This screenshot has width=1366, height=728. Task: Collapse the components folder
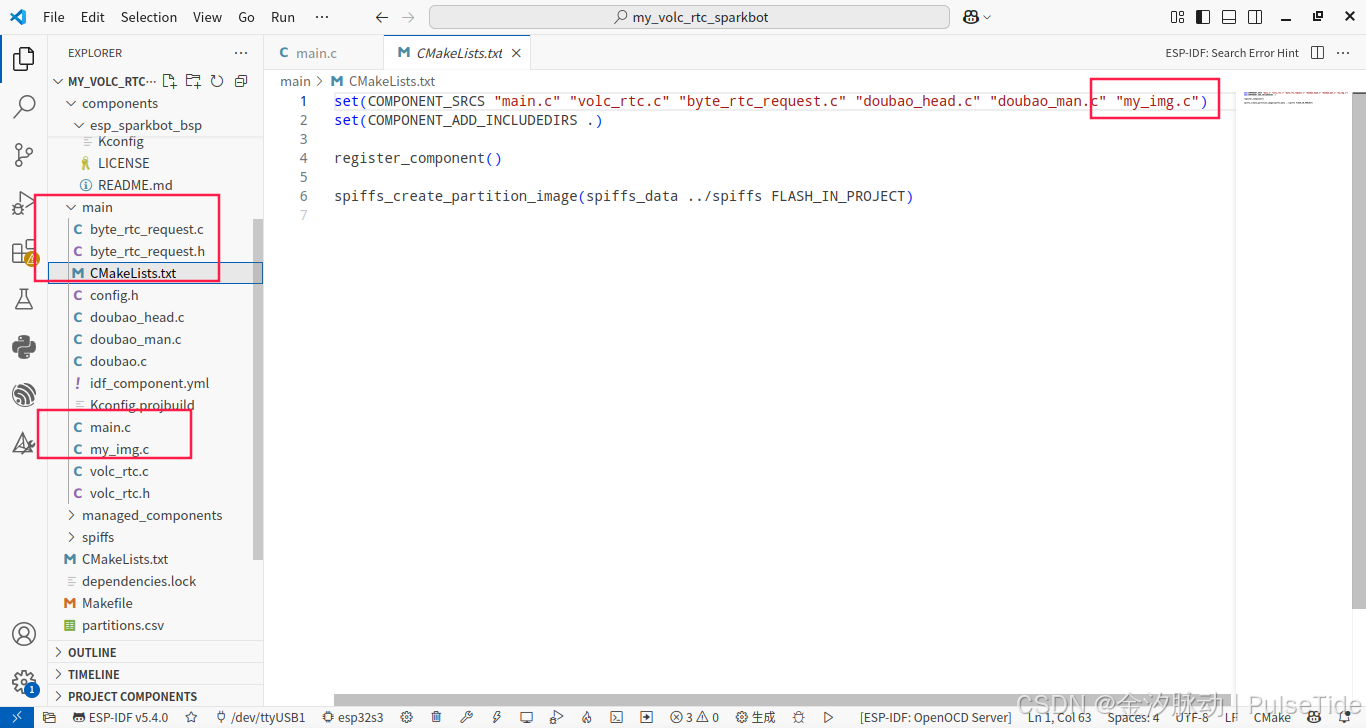click(x=71, y=103)
